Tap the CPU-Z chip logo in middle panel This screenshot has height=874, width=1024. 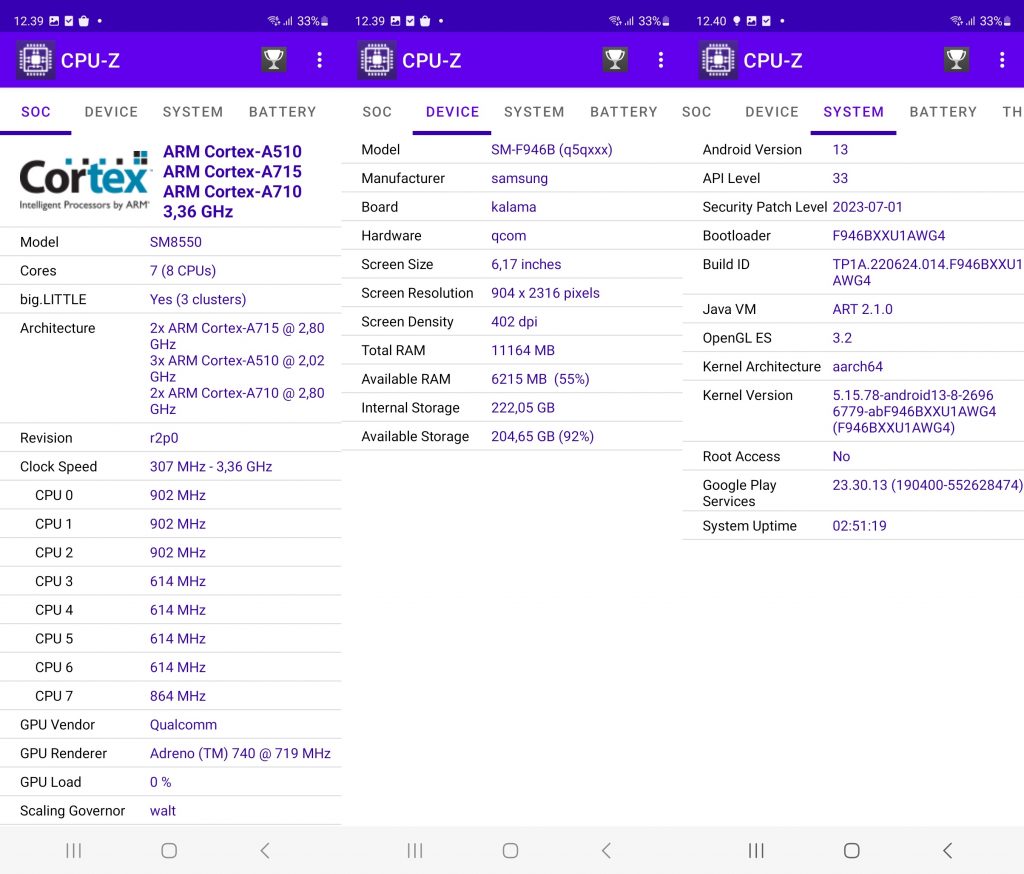coord(377,60)
